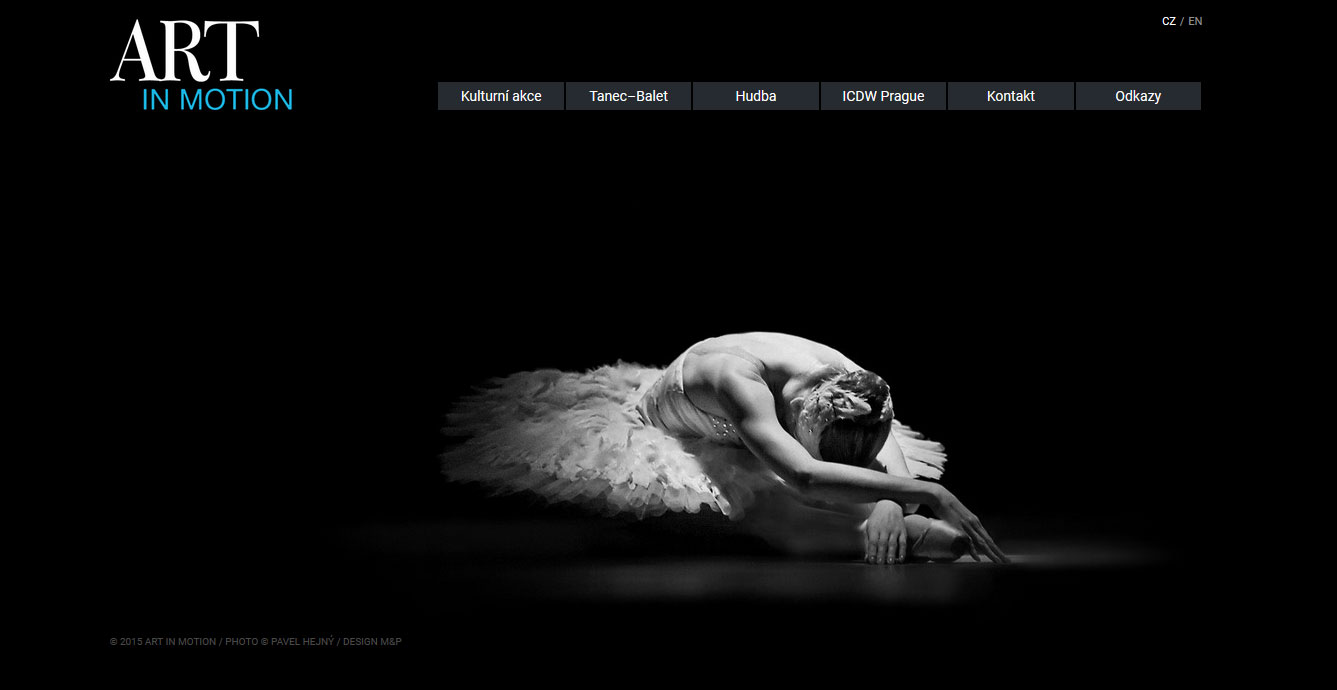Click the © 2015 ART IN MOTION footer text

tap(163, 642)
